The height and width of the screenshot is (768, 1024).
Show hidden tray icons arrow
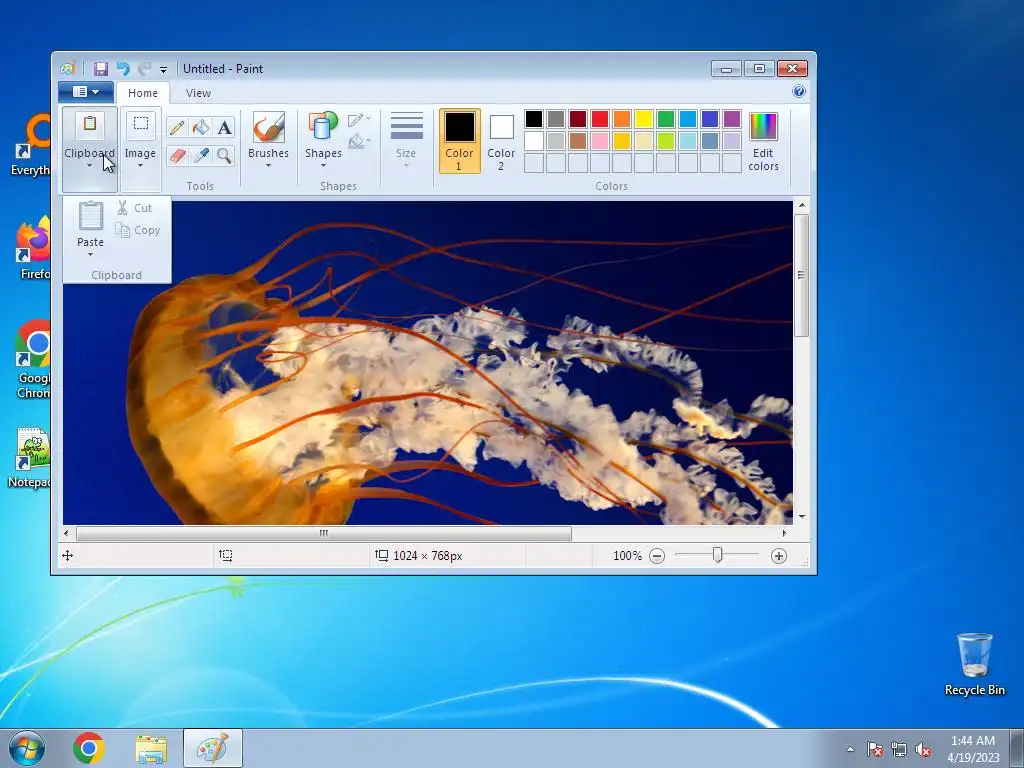850,750
